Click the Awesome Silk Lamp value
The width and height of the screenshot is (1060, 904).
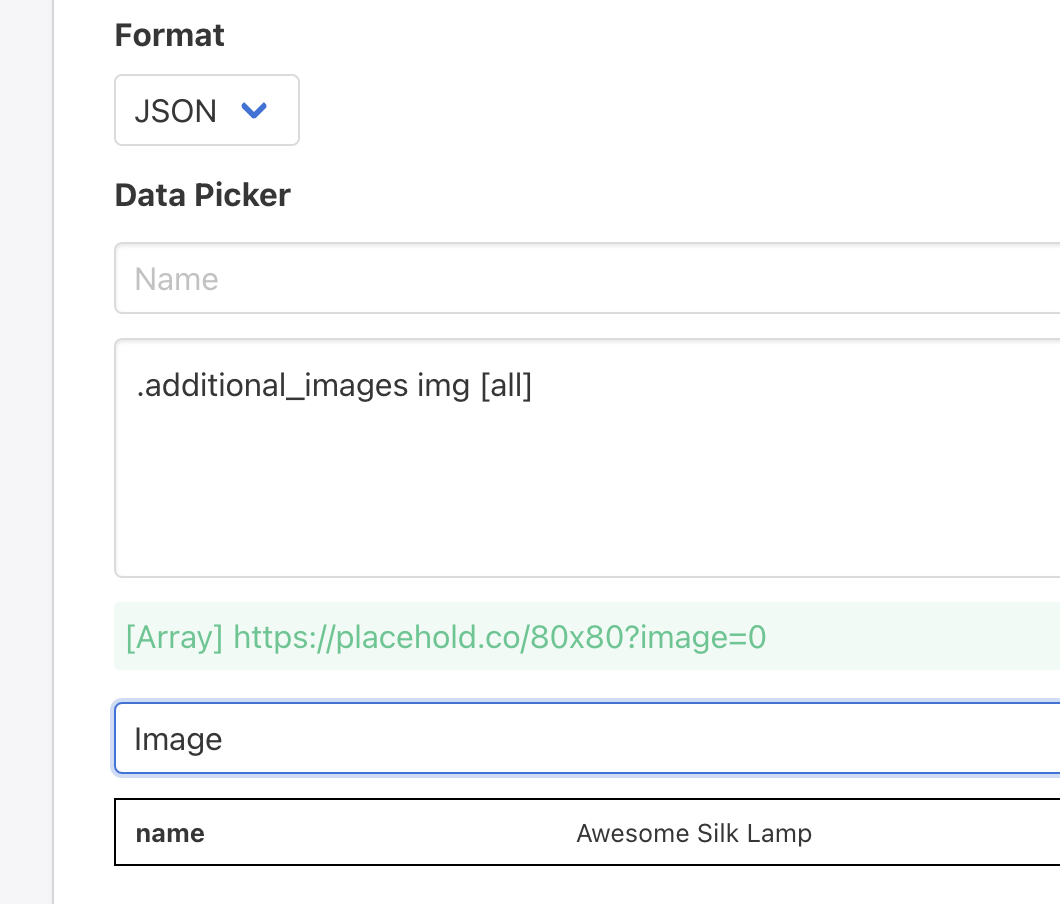pyautogui.click(x=693, y=833)
